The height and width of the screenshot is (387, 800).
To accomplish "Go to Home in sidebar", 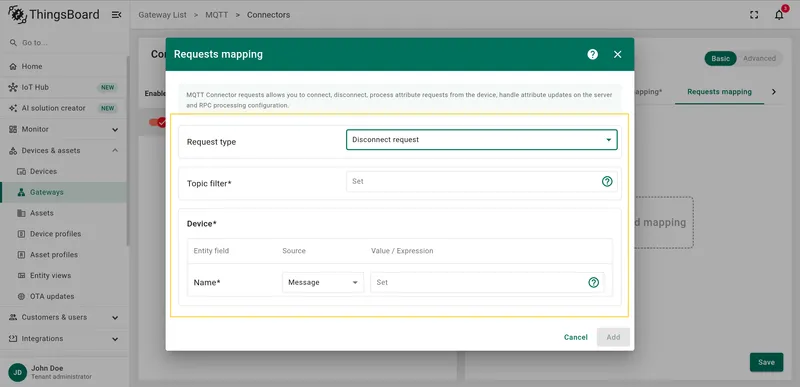I will (64, 66).
